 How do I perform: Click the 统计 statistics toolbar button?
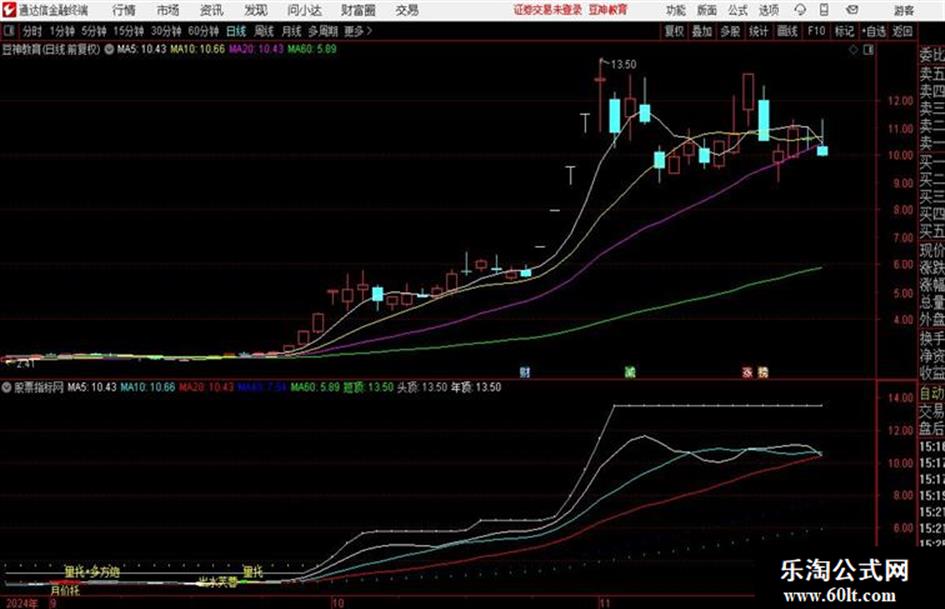759,31
